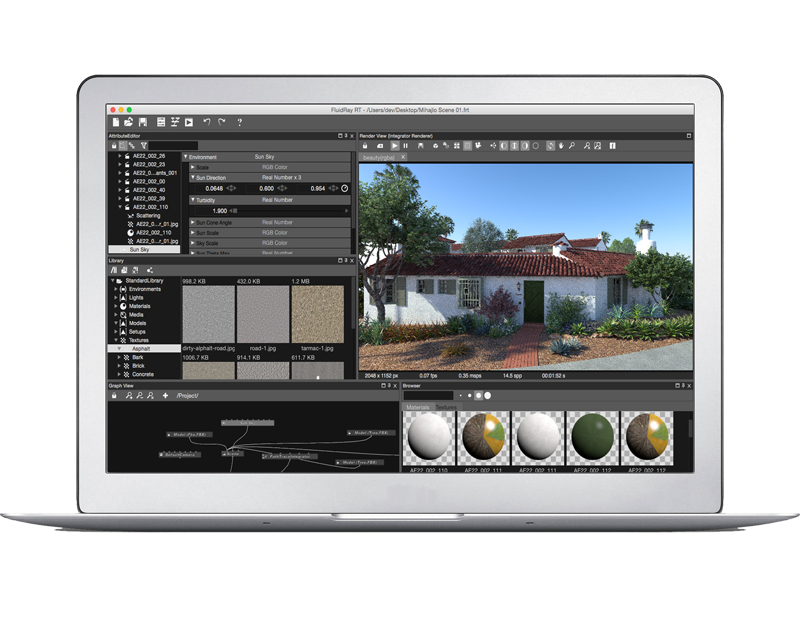Click the link icon in Attribute Editor toolbar
Screen dimensions: 800x621
[x=132, y=145]
